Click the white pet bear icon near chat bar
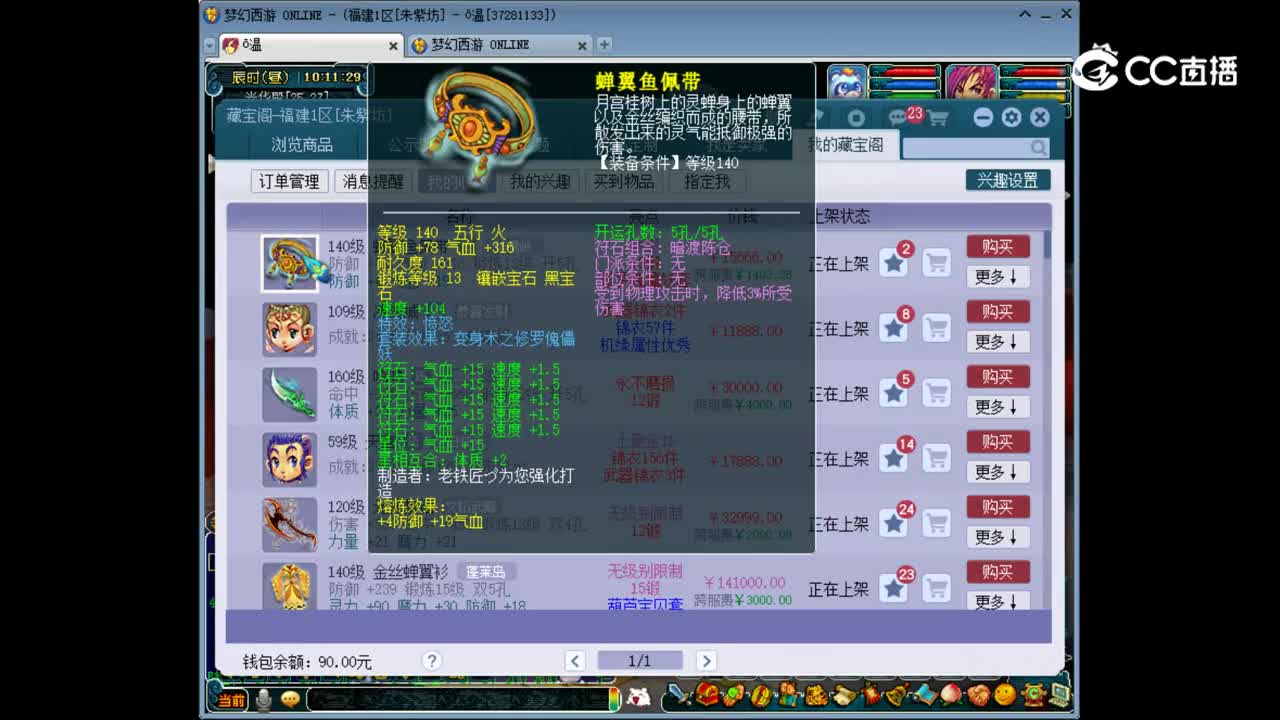 pyautogui.click(x=639, y=698)
